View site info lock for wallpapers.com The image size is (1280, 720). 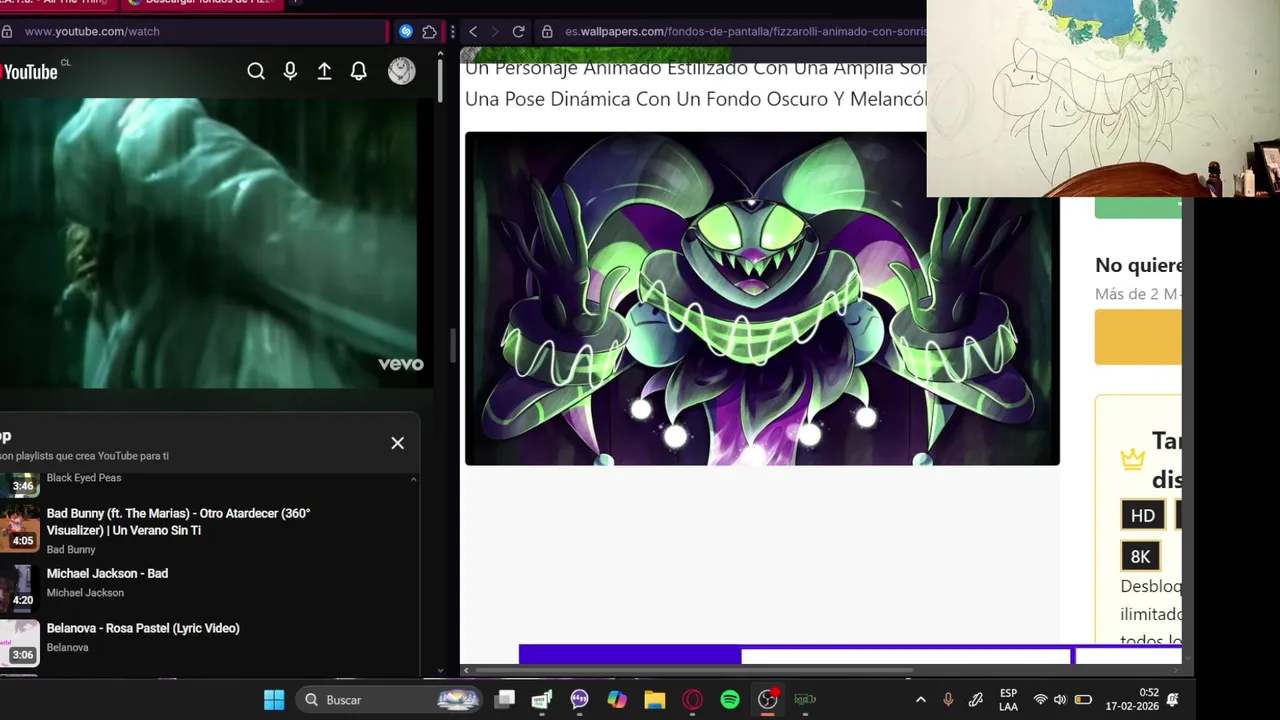tap(547, 31)
